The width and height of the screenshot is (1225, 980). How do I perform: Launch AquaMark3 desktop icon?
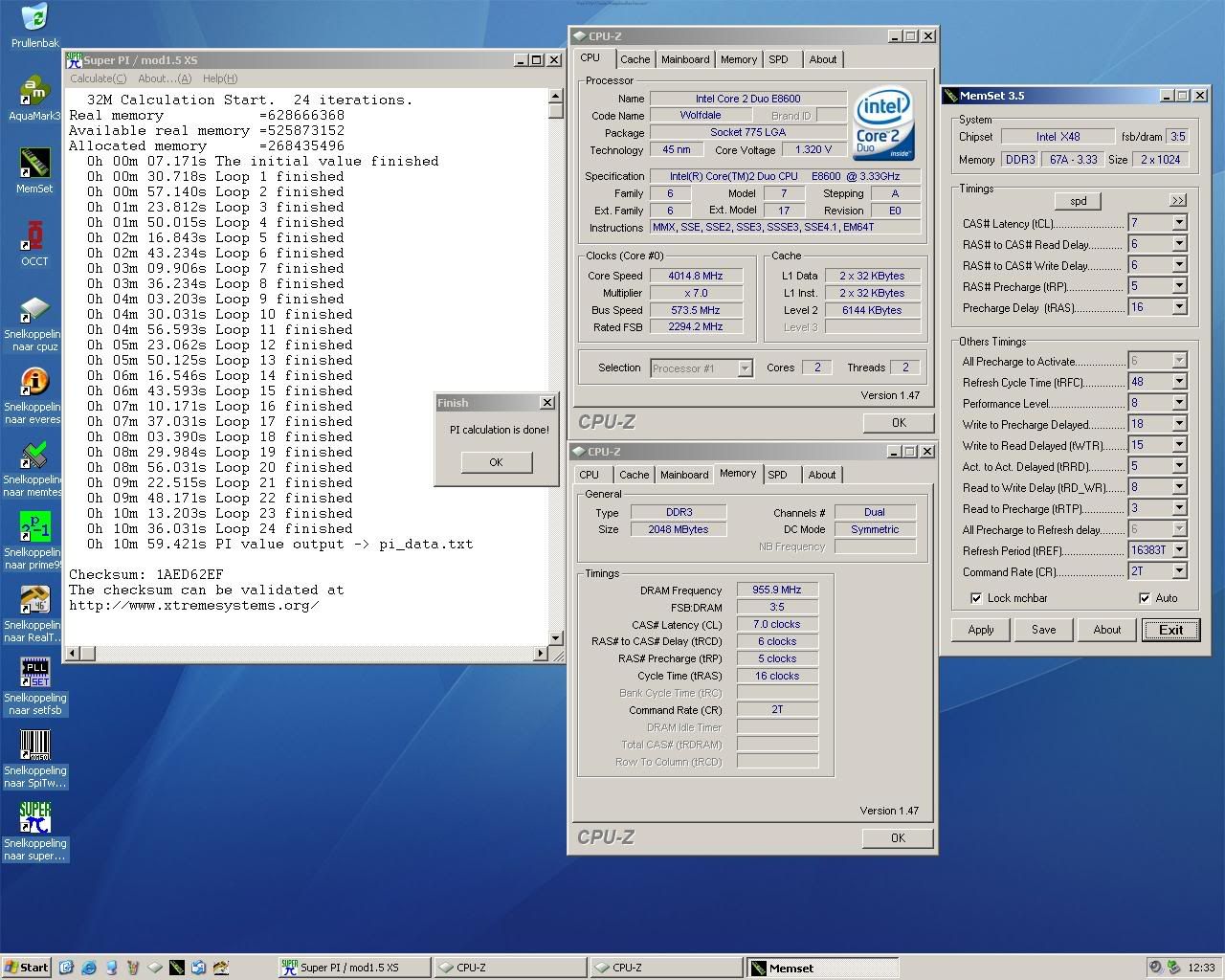click(x=34, y=90)
